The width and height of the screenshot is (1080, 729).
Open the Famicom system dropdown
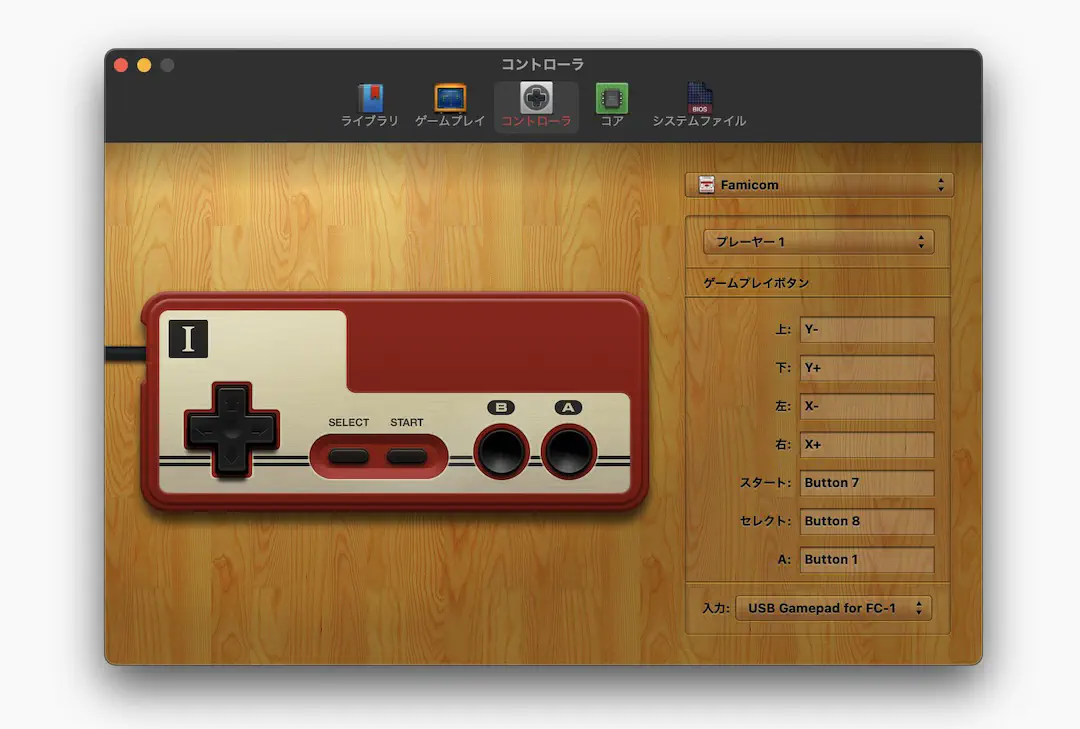pos(820,185)
